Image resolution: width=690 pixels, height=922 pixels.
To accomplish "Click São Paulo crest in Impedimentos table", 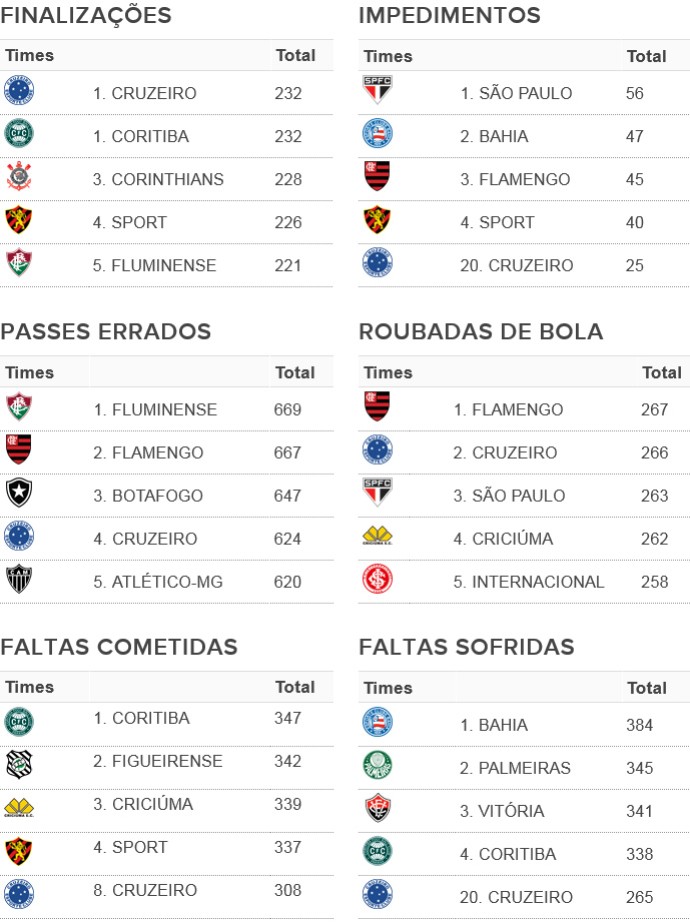I will [377, 89].
